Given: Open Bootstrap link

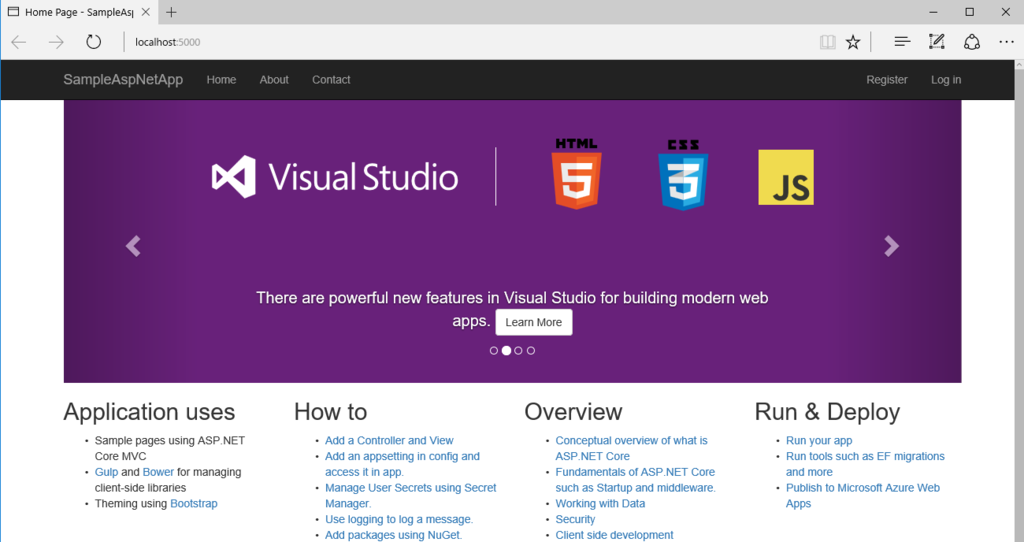Looking at the screenshot, I should point(194,503).
